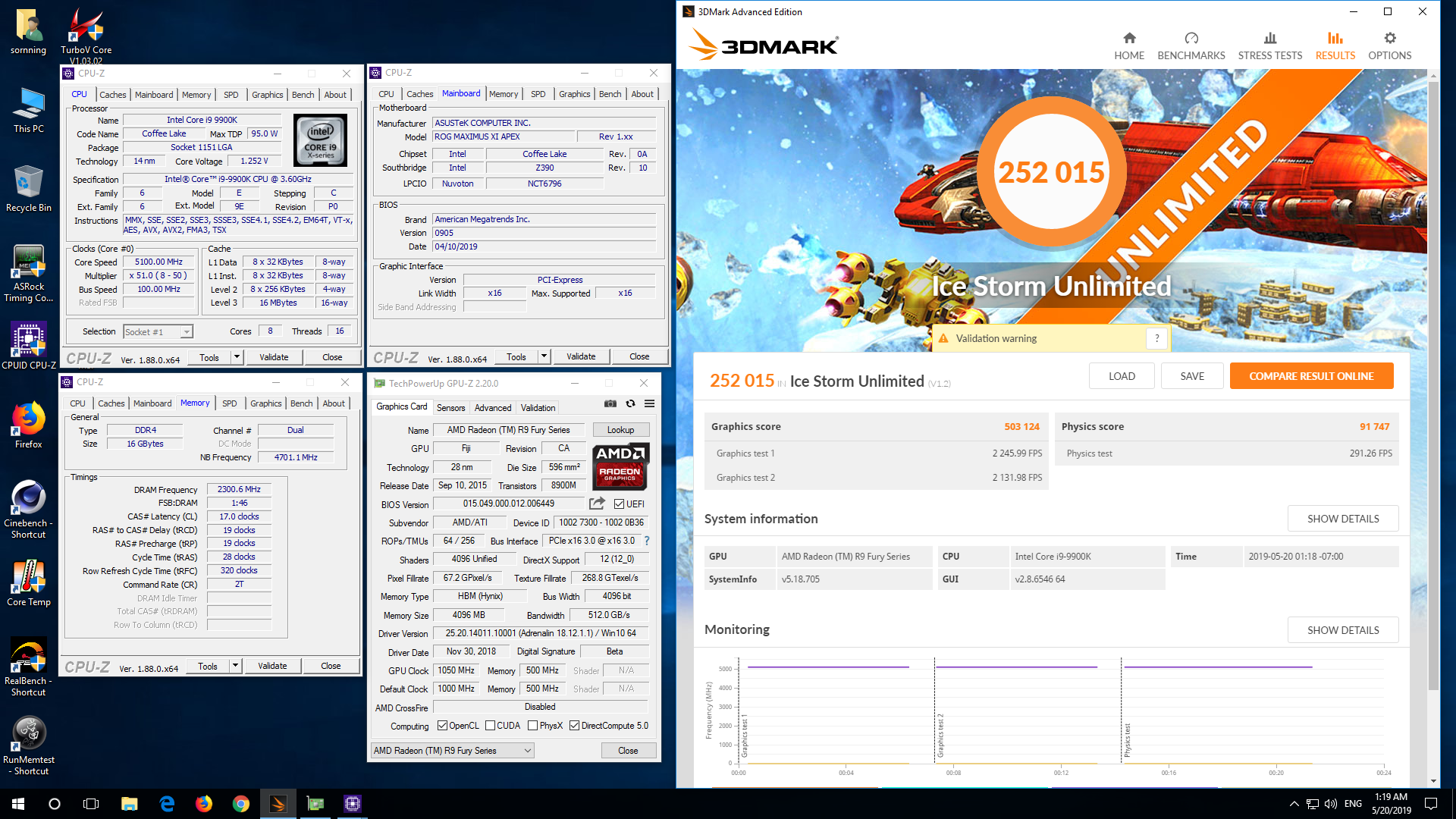Open the OPTIONS gear icon

click(x=1390, y=38)
